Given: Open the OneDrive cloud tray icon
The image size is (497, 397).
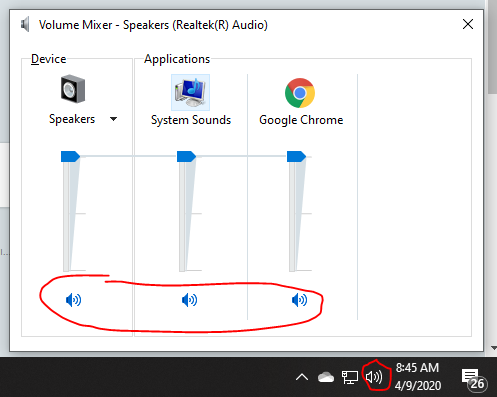Looking at the screenshot, I should coord(326,377).
